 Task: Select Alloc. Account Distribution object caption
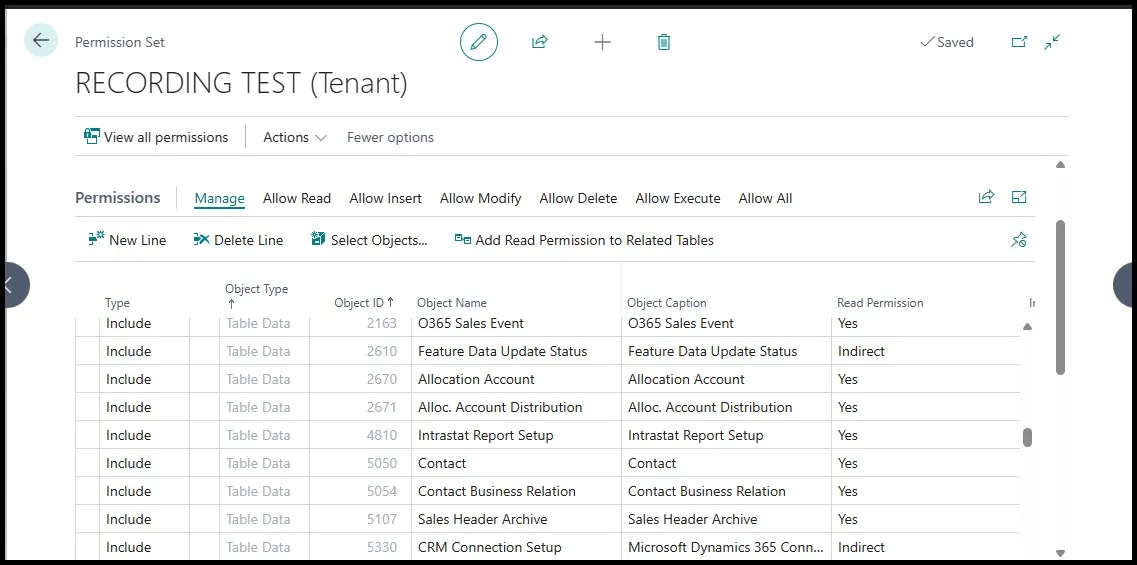click(710, 407)
